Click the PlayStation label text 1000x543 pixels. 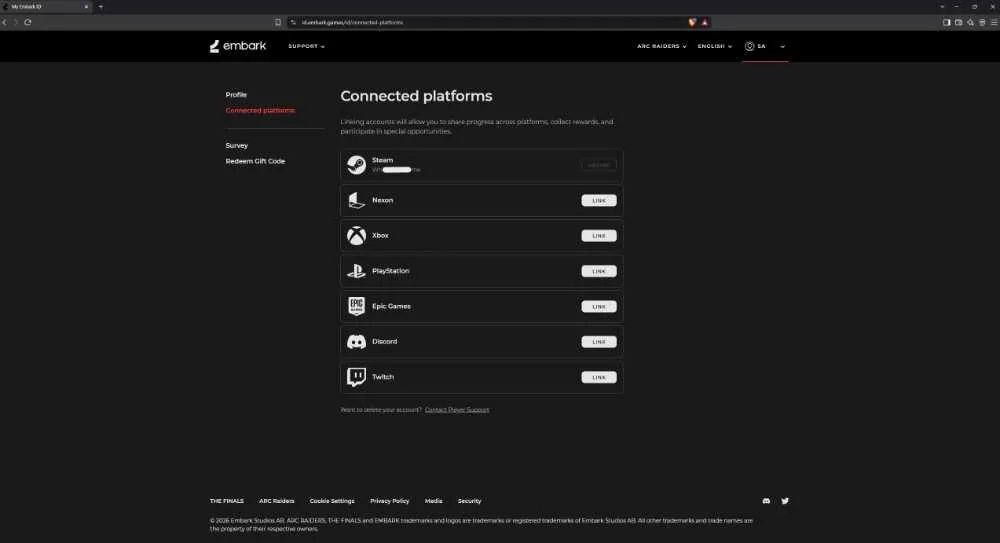click(x=391, y=271)
